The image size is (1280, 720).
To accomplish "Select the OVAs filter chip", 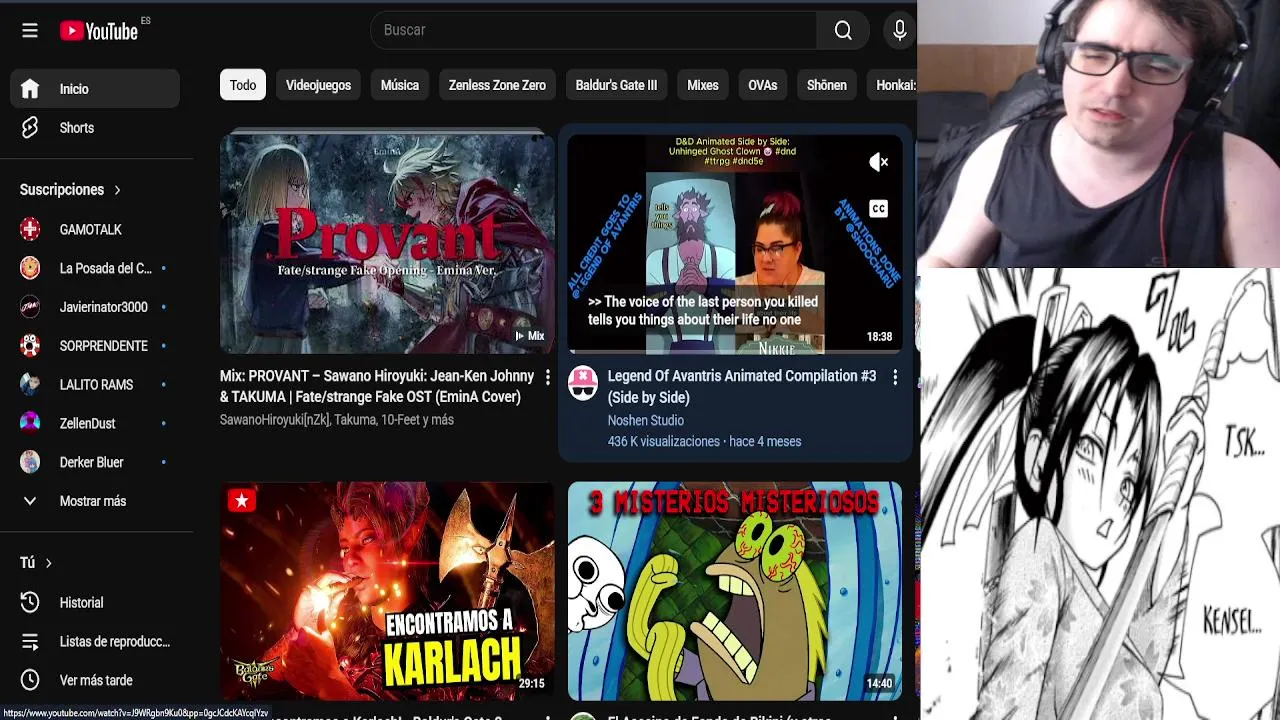I will (x=763, y=85).
